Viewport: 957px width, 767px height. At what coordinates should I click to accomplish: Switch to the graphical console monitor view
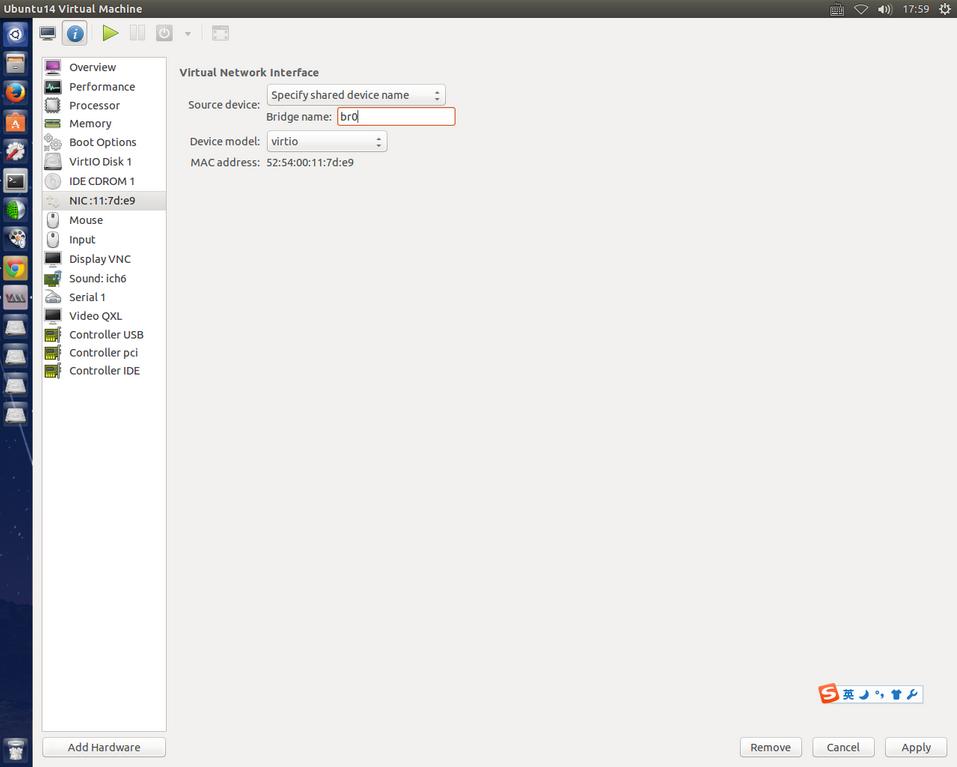click(47, 33)
